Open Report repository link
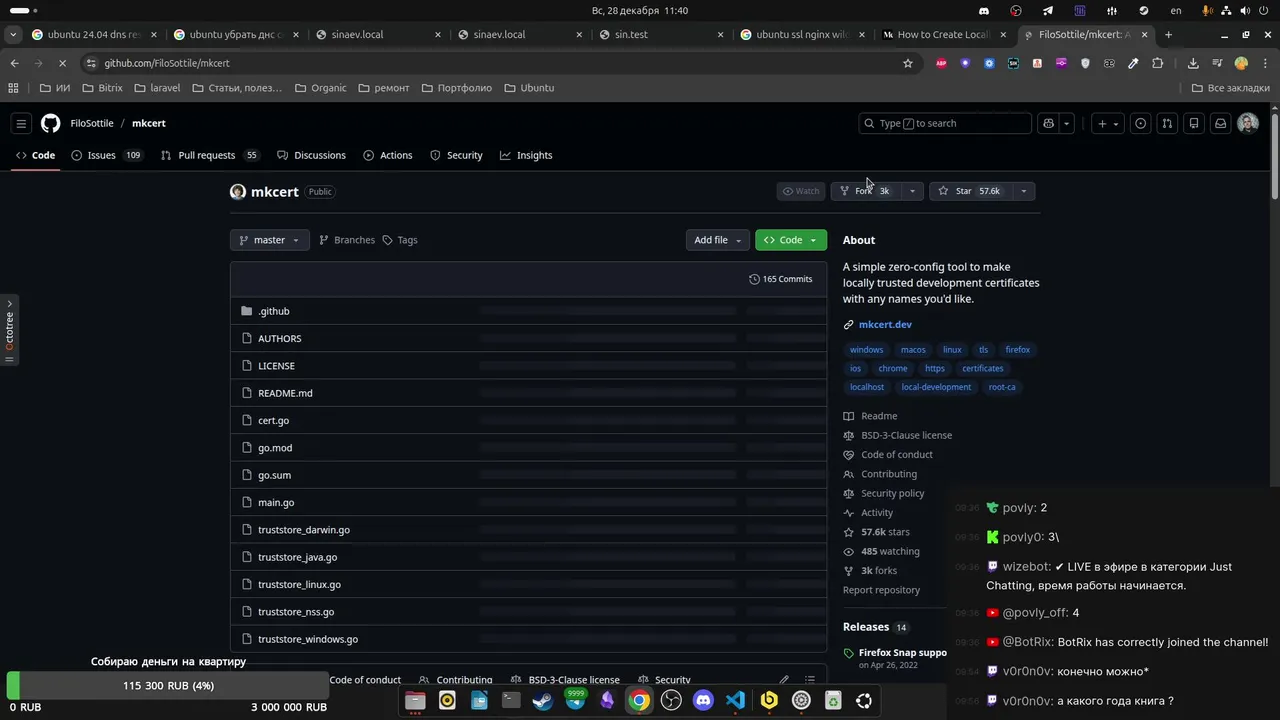 tap(881, 590)
